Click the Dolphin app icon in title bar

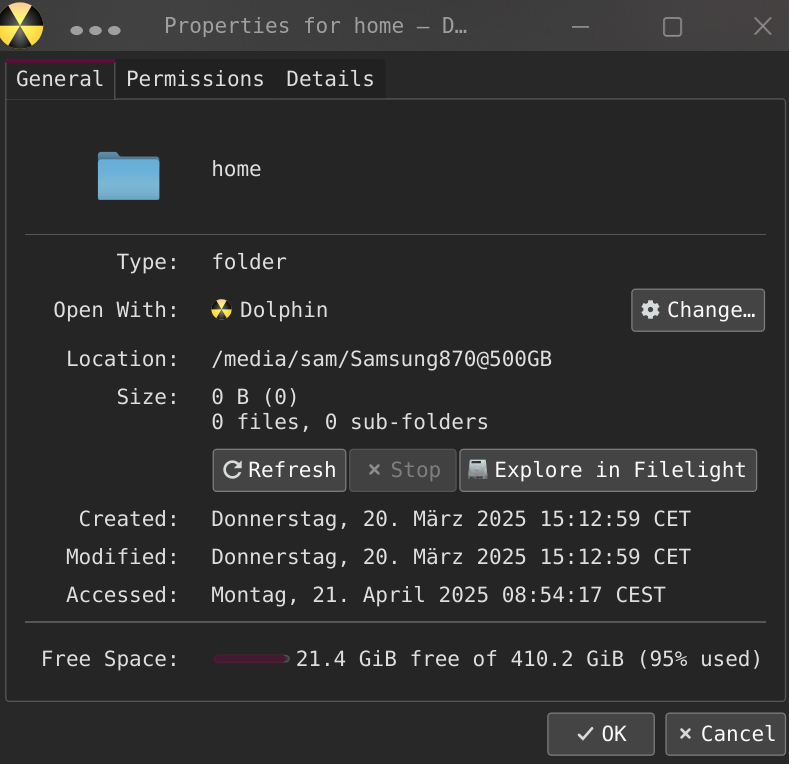click(x=20, y=25)
